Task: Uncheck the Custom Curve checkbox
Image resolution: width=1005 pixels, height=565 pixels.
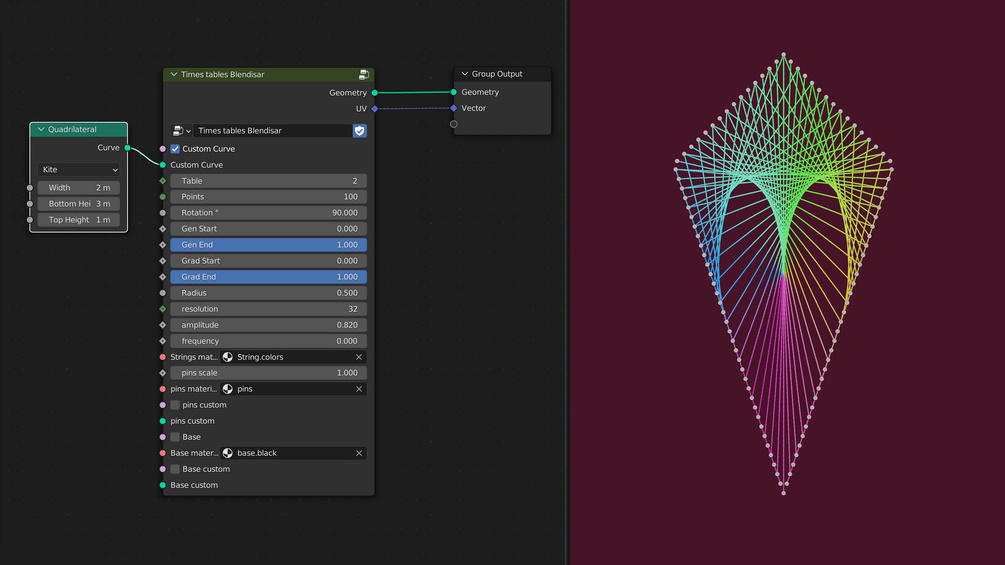Action: [175, 149]
